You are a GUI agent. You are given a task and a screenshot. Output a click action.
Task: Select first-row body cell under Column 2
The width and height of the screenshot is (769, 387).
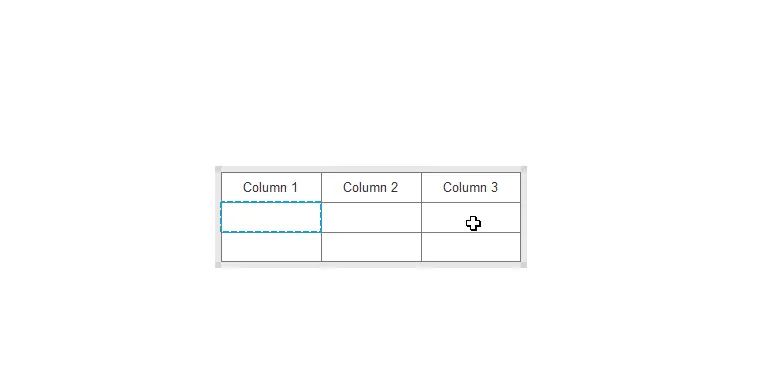[x=371, y=217]
